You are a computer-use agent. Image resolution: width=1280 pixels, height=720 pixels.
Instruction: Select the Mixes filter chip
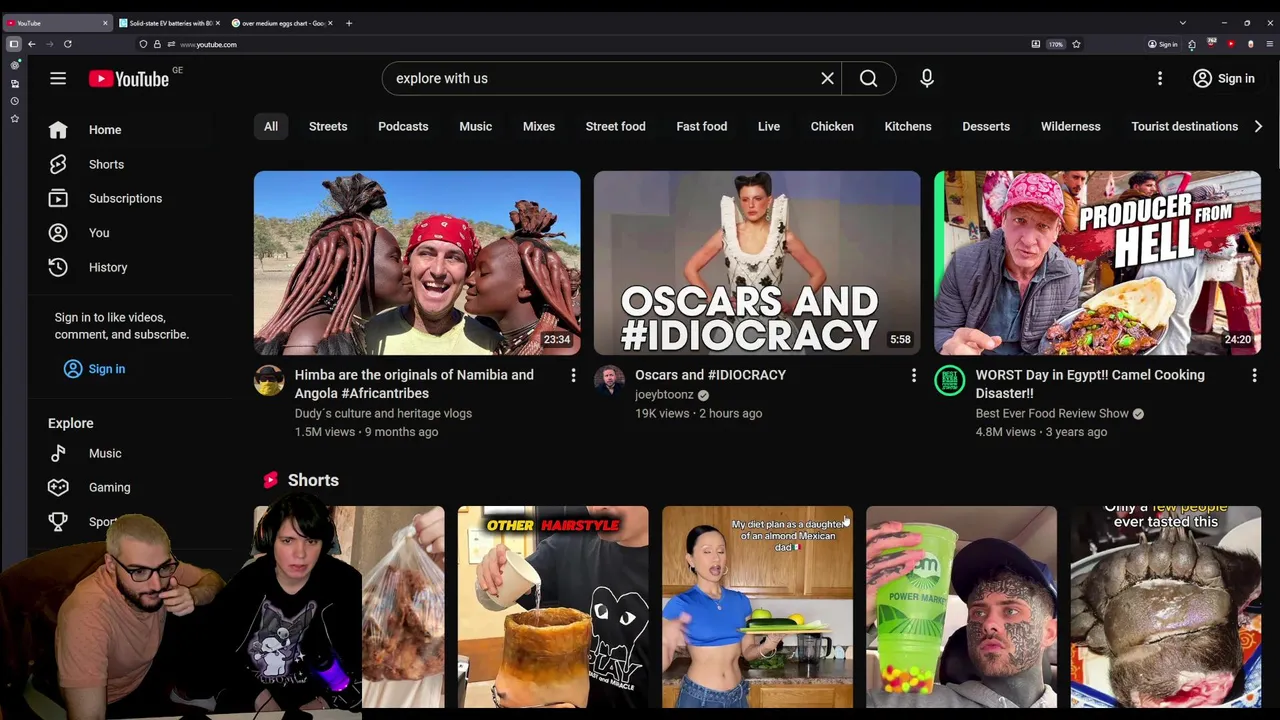539,126
